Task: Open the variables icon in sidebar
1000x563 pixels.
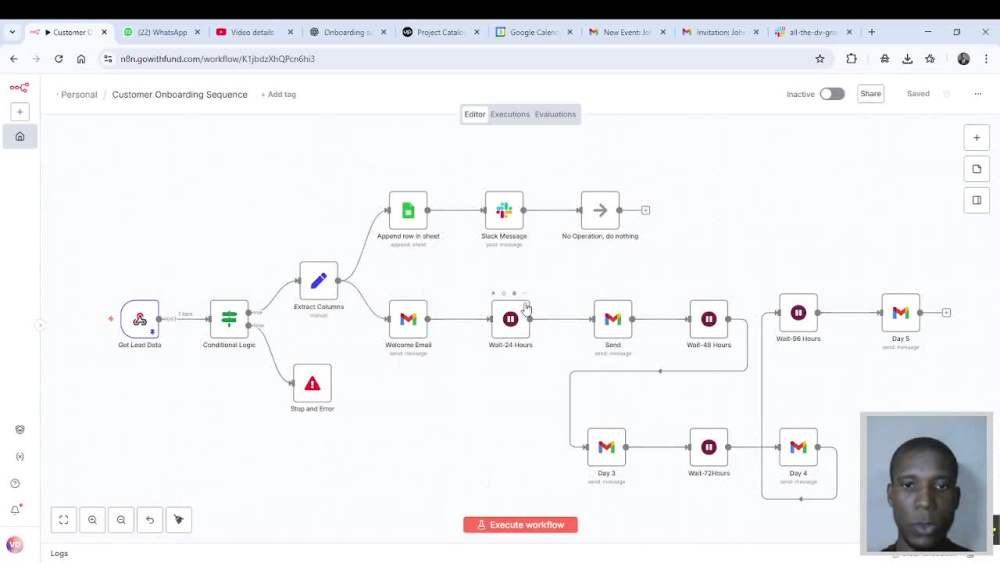Action: (20, 457)
